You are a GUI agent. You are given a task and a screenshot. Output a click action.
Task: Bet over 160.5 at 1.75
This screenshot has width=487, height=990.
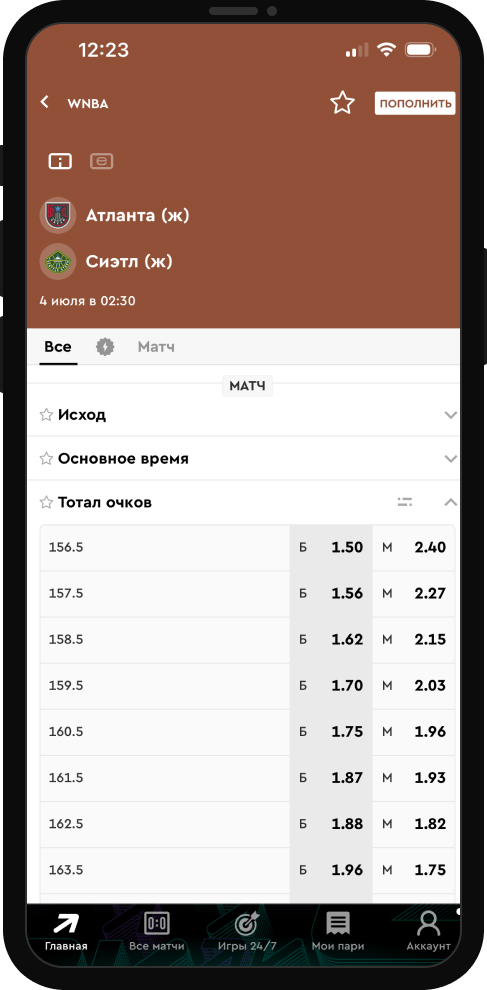331,732
